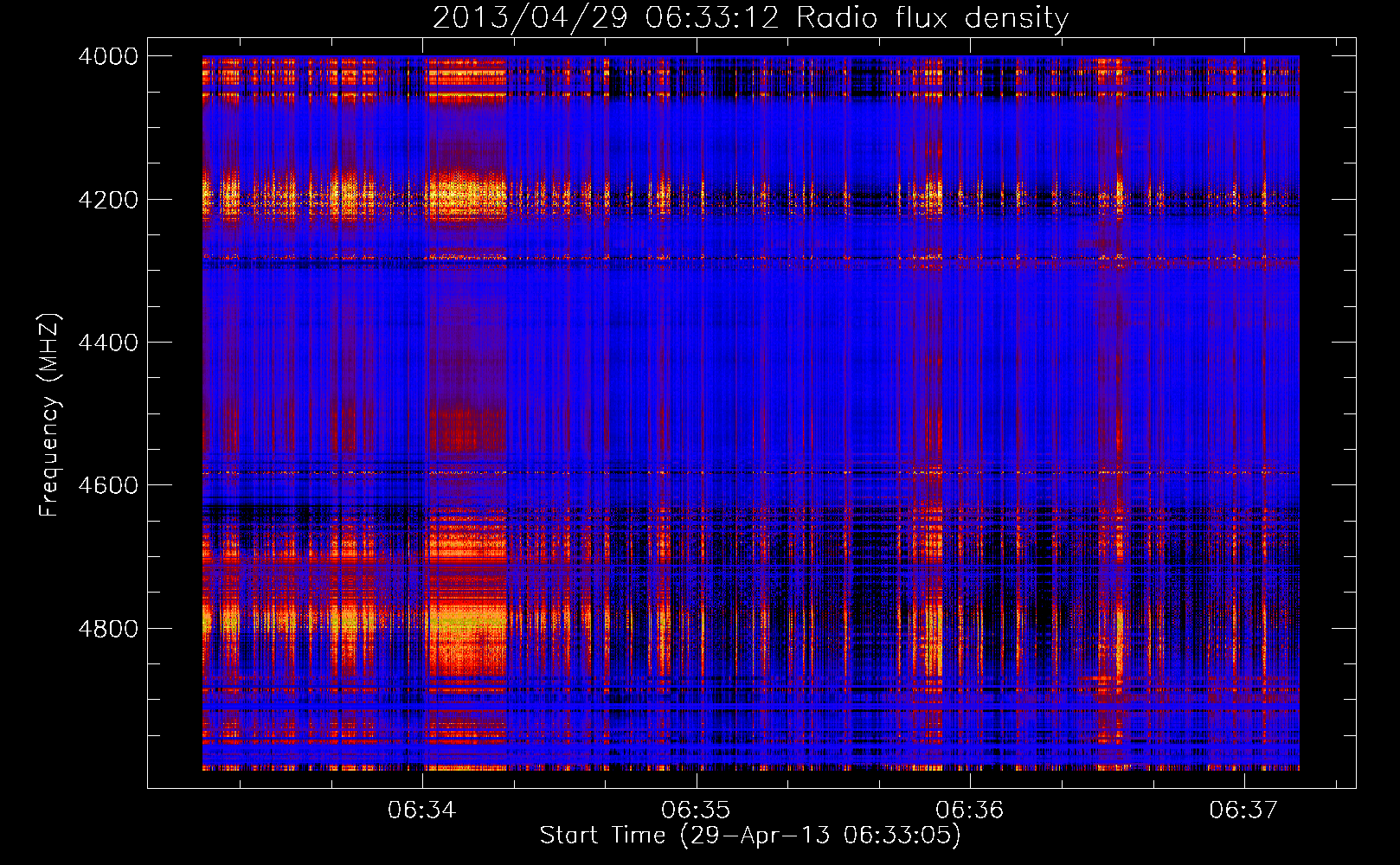Viewport: 1400px width, 865px height.
Task: Click the '4800' frequency axis label
Action: [108, 629]
